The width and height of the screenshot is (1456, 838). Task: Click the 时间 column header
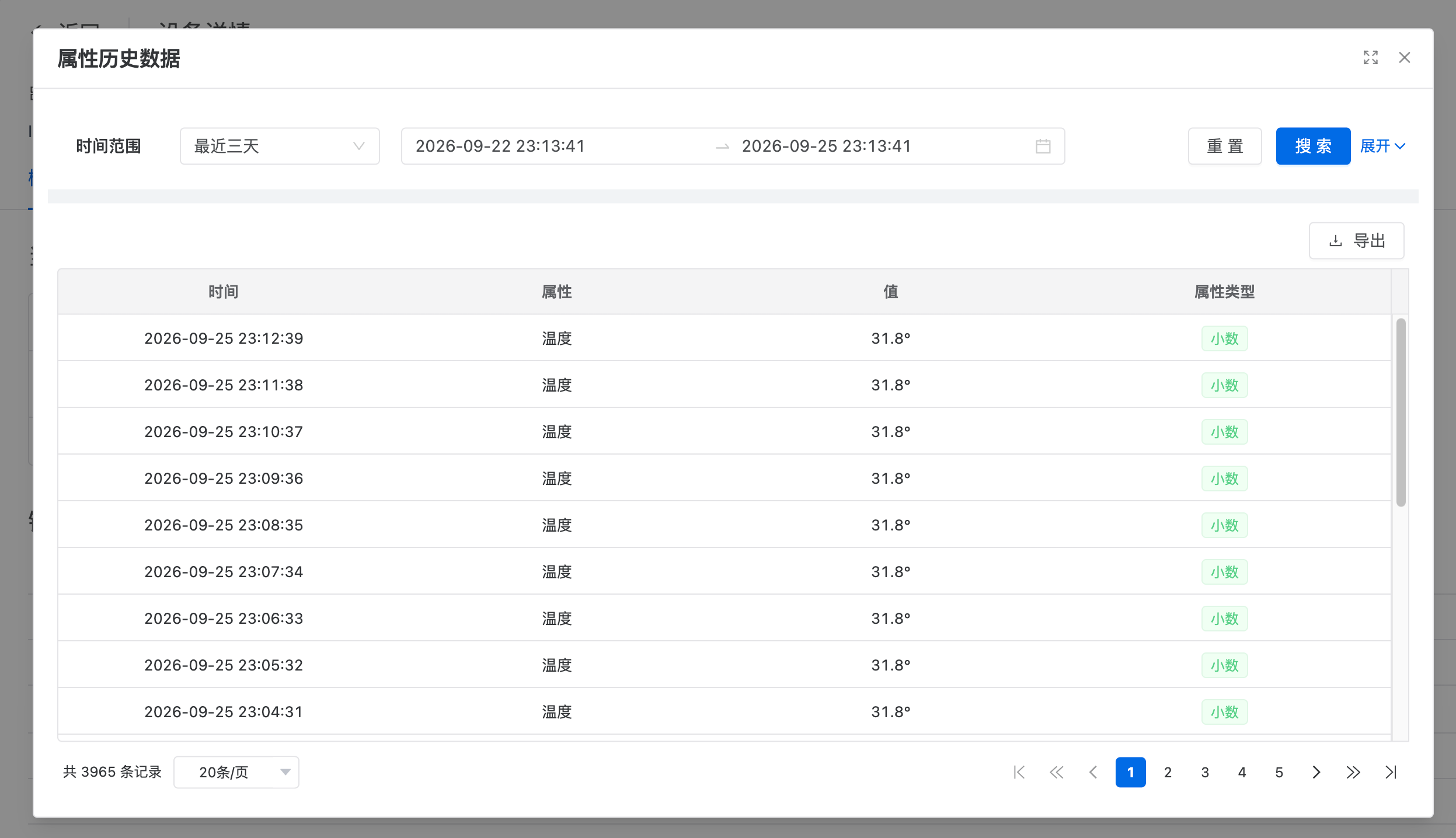tap(224, 291)
